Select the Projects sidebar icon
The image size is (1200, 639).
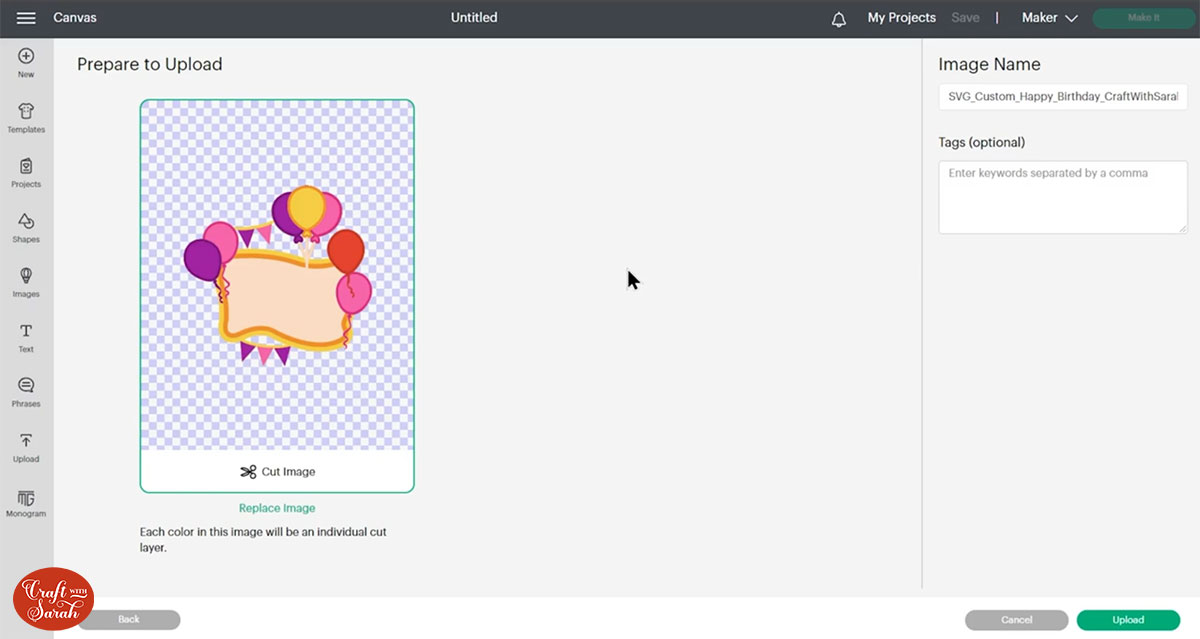[26, 170]
